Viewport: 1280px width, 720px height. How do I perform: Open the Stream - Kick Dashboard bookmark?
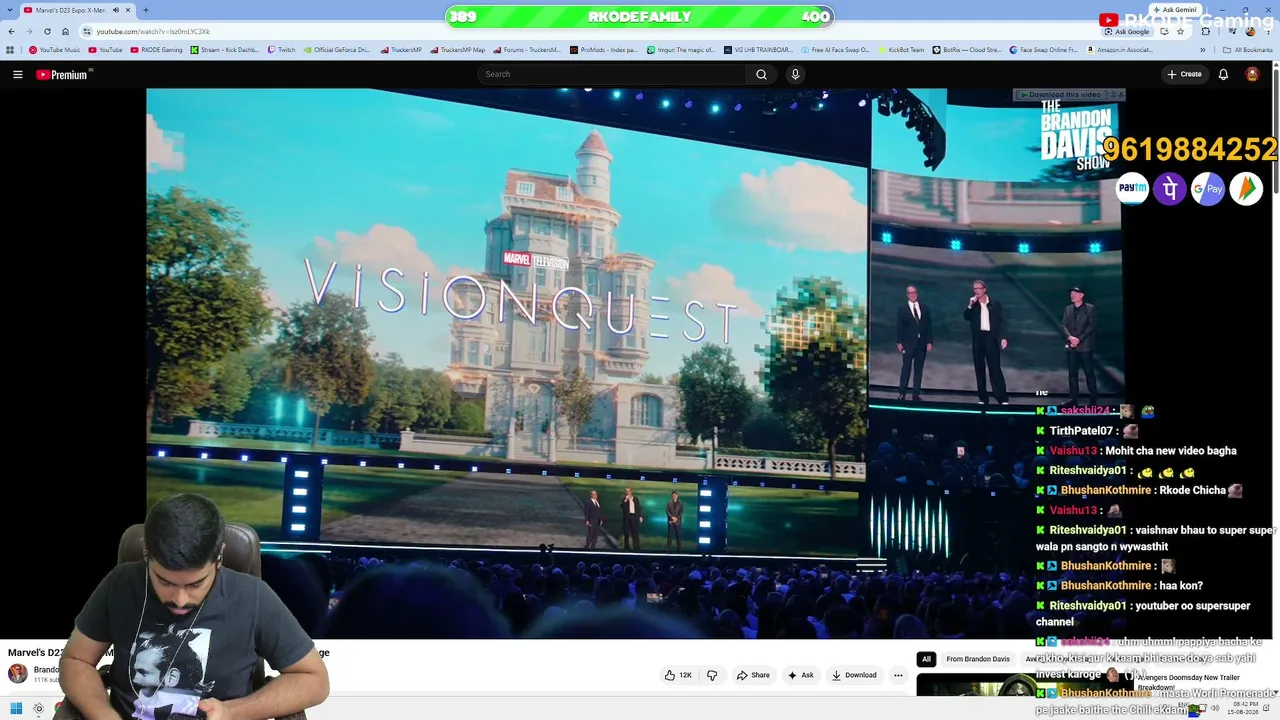tap(225, 50)
